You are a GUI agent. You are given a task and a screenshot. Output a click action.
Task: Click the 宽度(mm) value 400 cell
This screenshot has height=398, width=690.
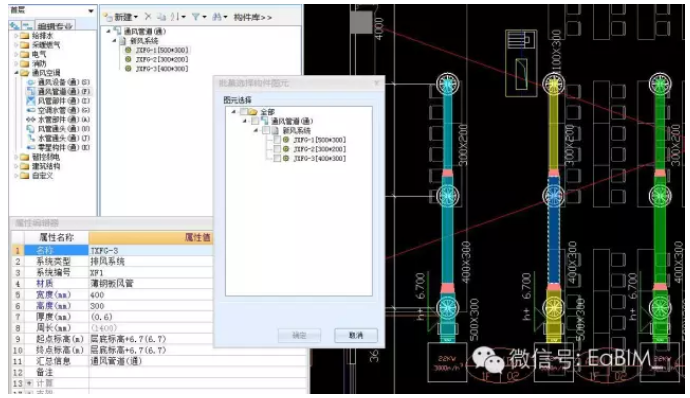[150, 295]
